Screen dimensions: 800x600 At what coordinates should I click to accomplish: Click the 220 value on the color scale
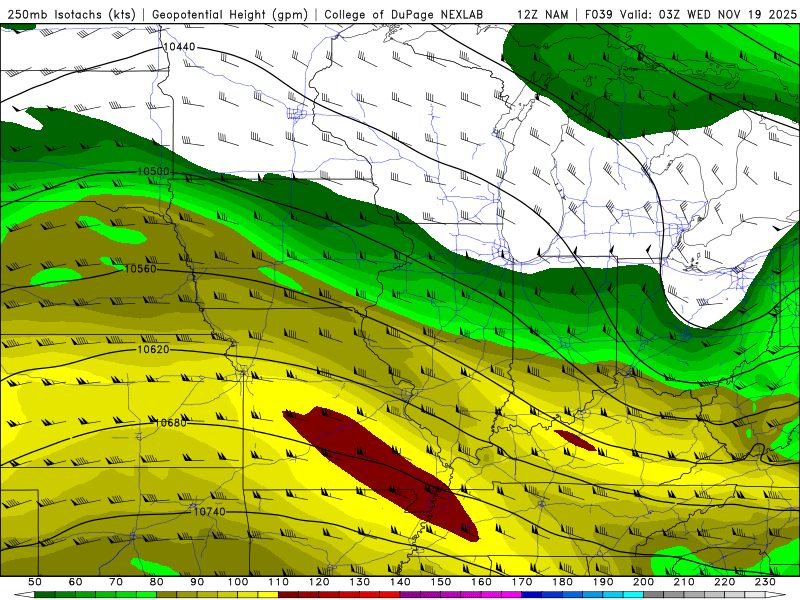pyautogui.click(x=724, y=582)
